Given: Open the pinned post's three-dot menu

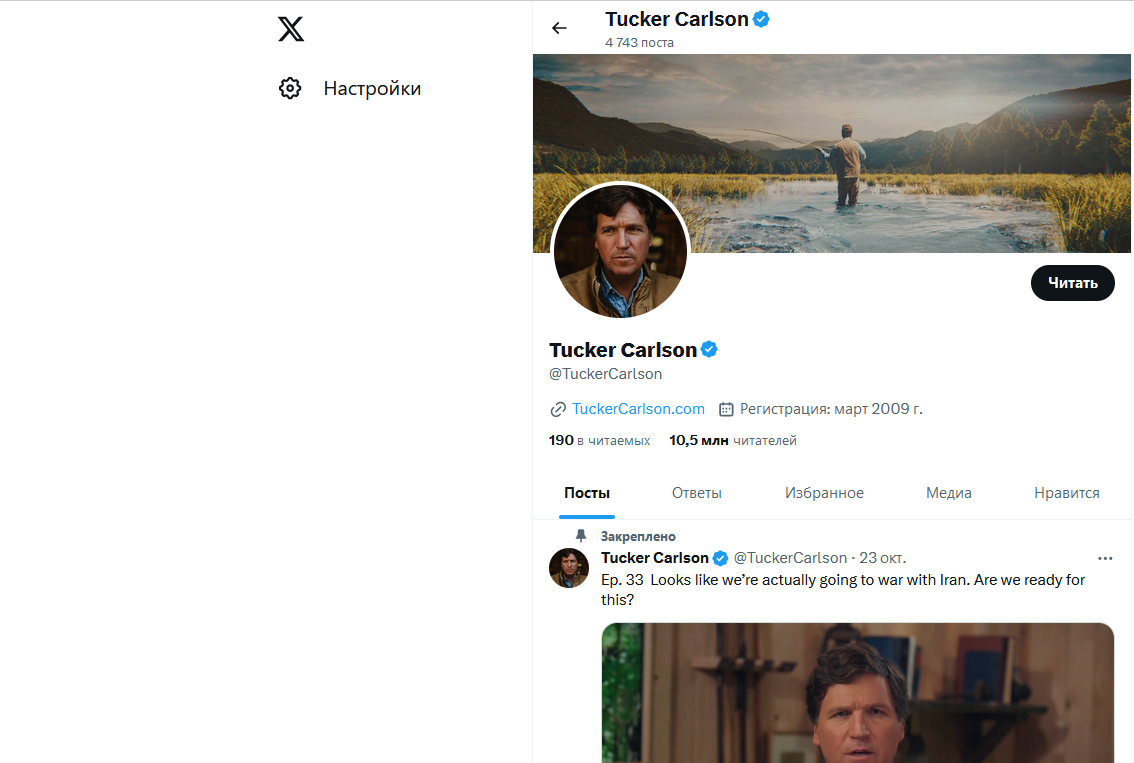Looking at the screenshot, I should [x=1105, y=558].
